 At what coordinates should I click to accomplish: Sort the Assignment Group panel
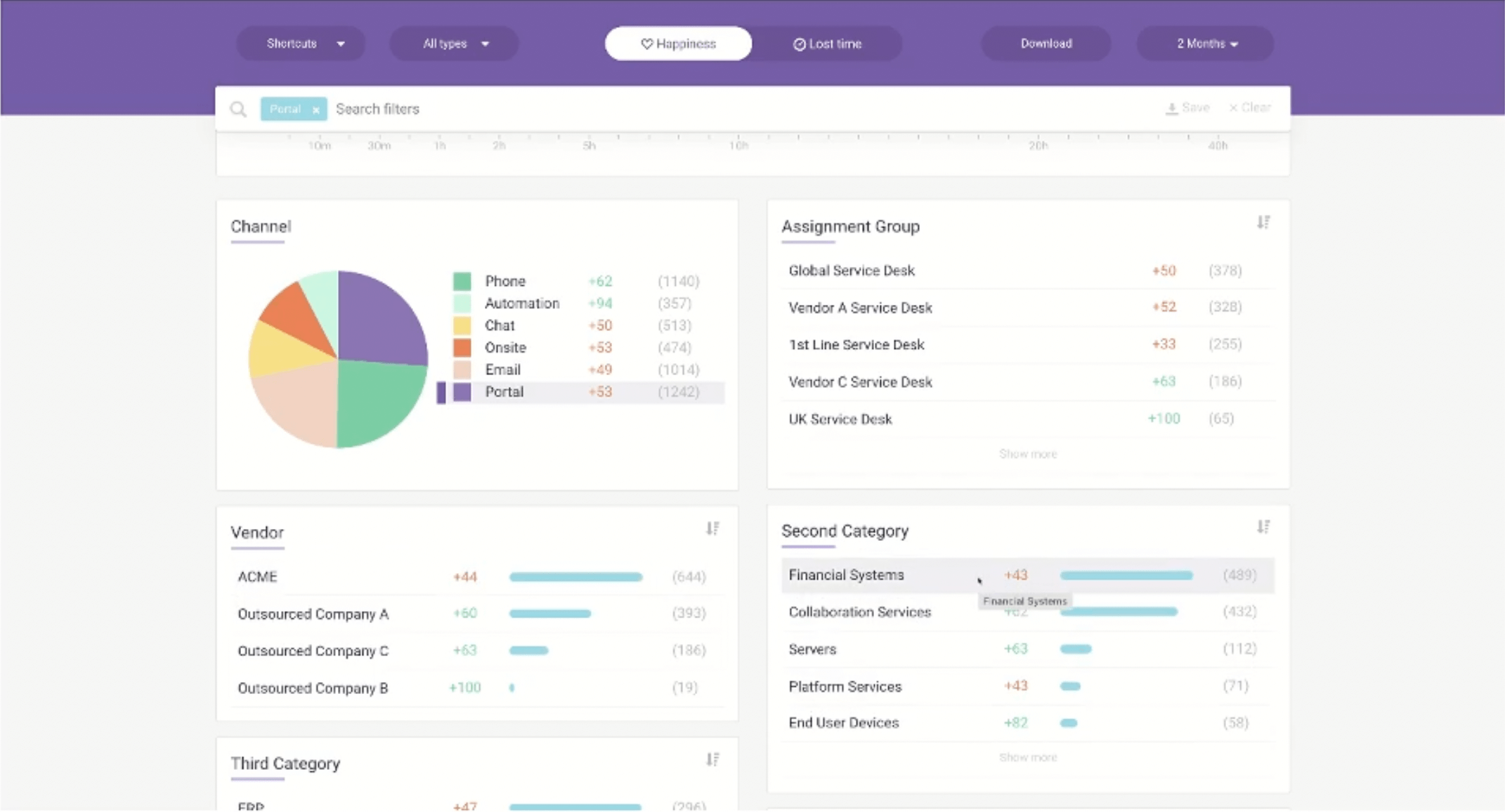pyautogui.click(x=1263, y=223)
